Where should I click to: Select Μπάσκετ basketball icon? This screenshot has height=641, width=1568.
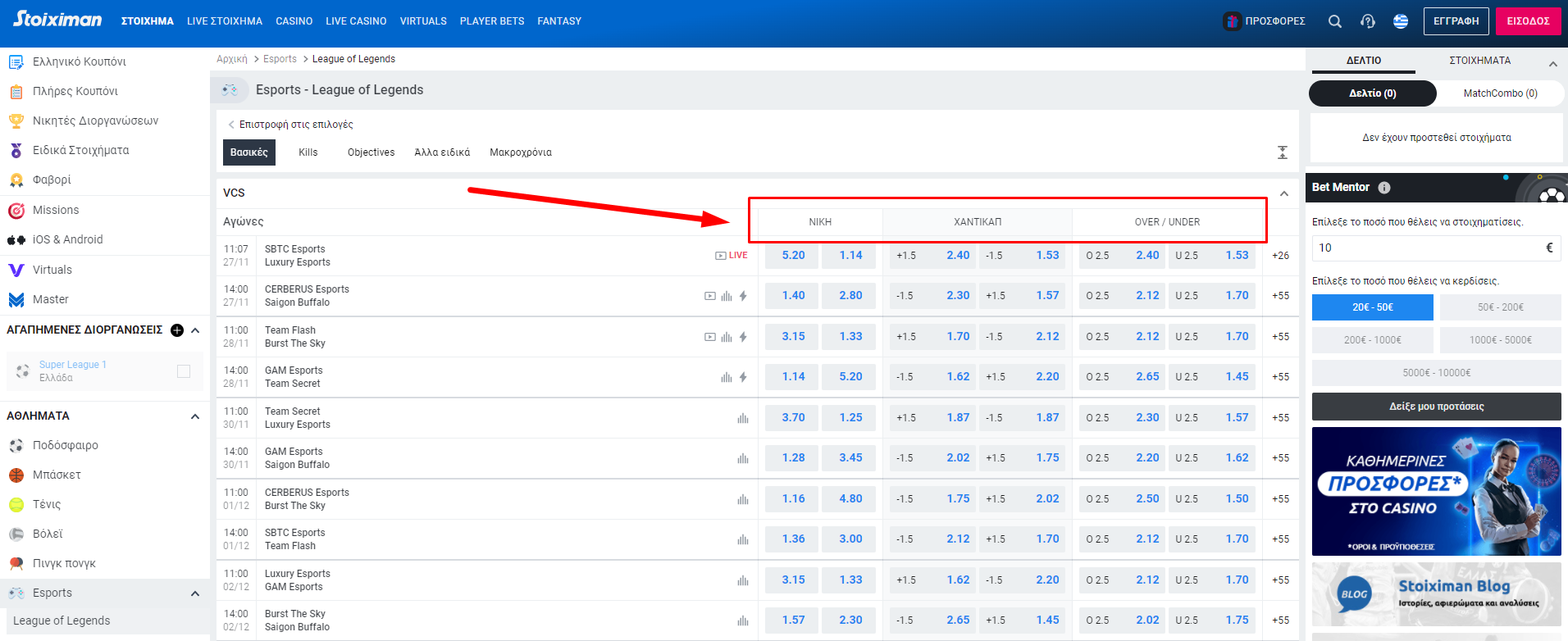click(x=16, y=475)
